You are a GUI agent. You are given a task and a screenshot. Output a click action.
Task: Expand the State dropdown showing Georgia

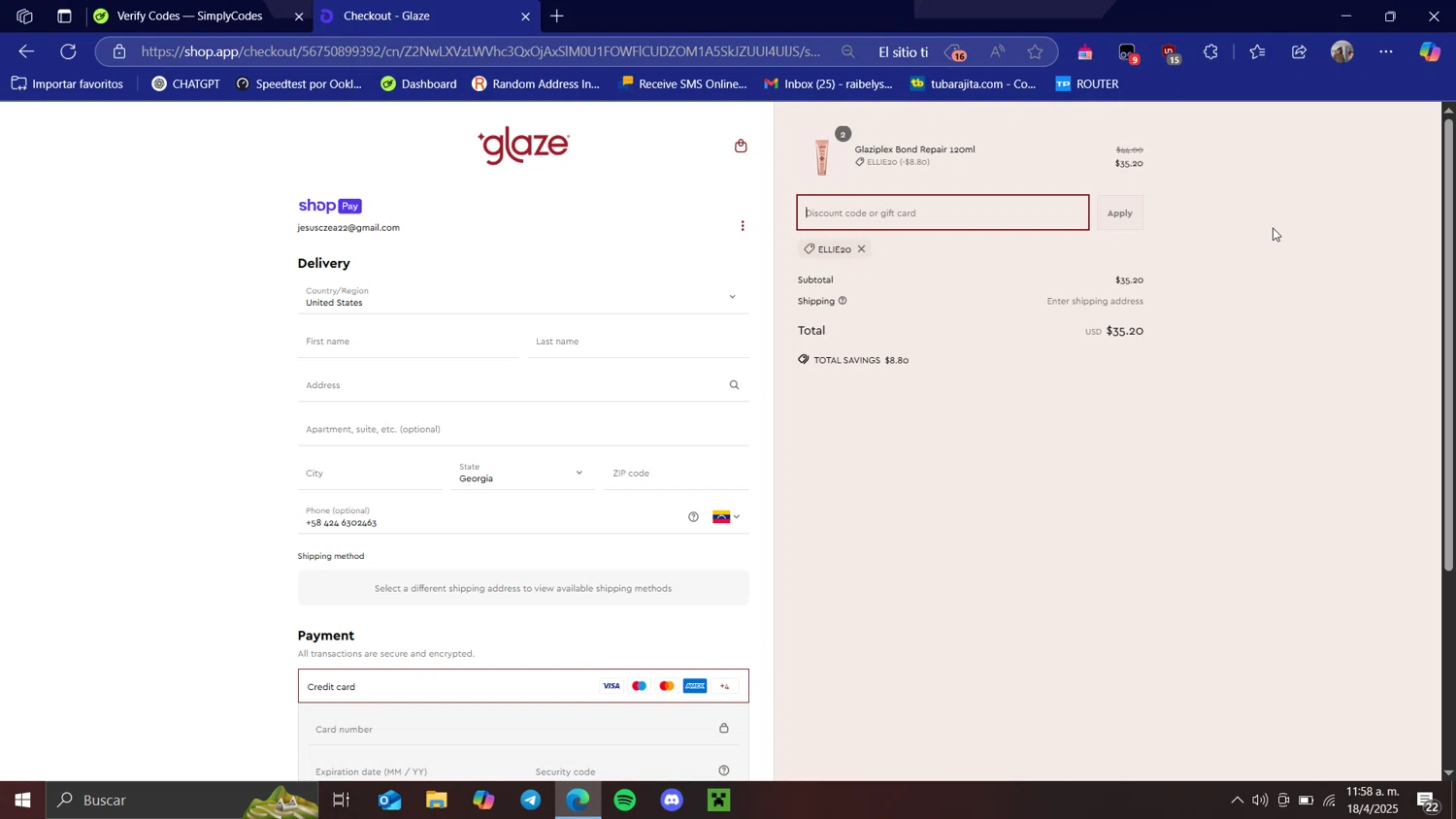(523, 473)
